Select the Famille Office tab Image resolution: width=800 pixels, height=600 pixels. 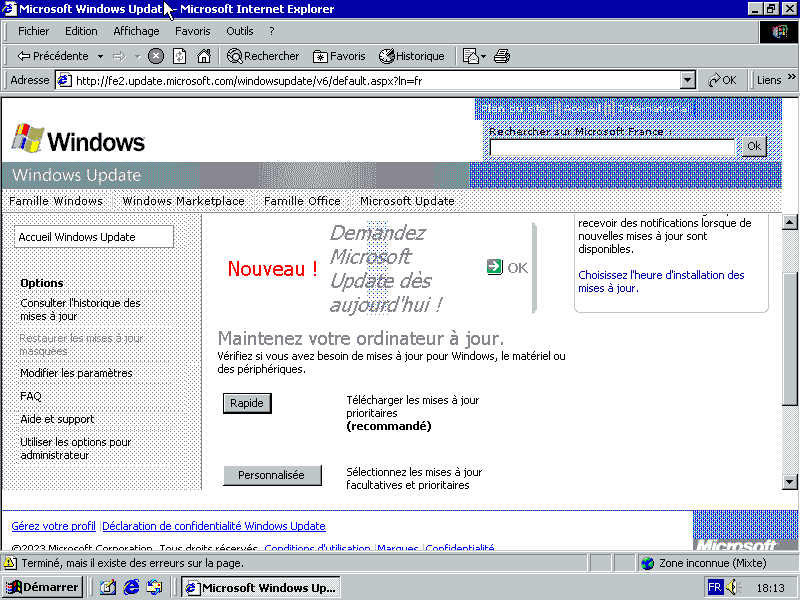pos(302,201)
